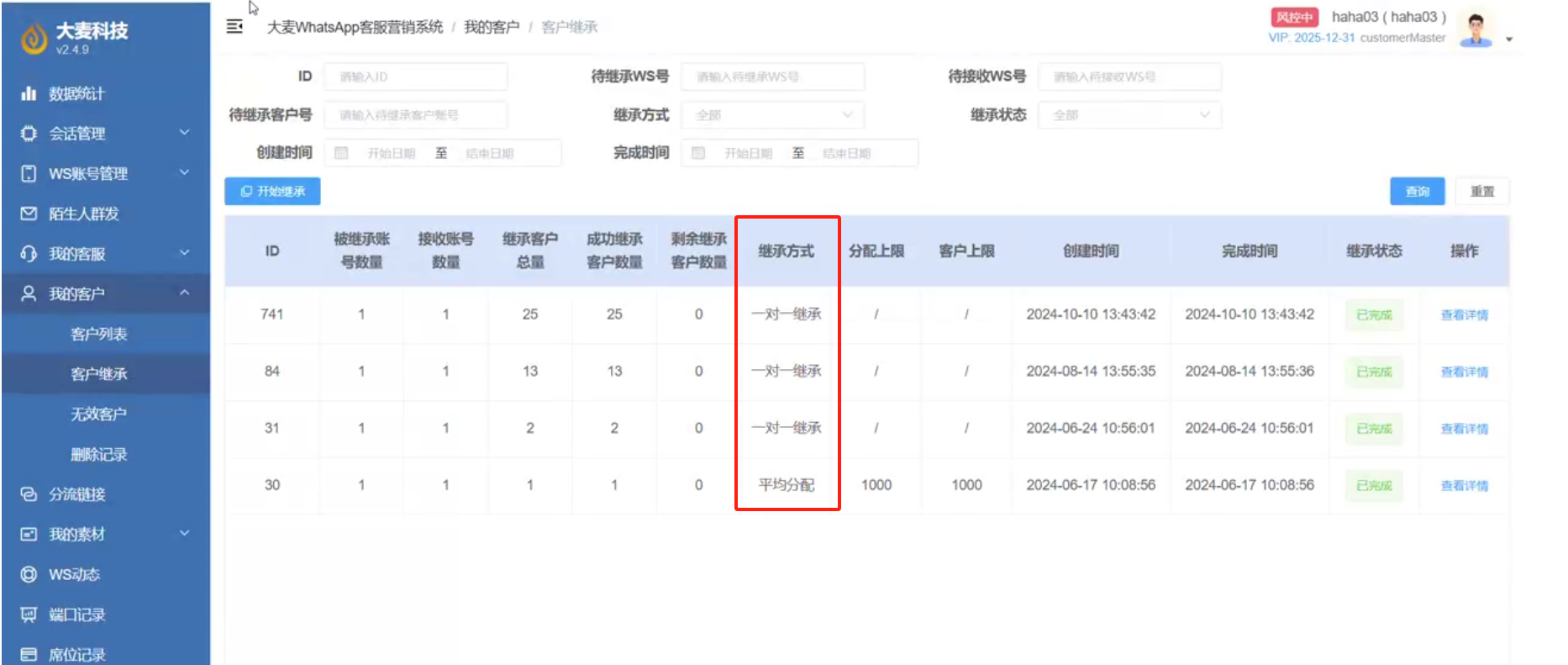The height and width of the screenshot is (665, 1568).
Task: Click the 我的素材 image icon
Action: pyautogui.click(x=29, y=534)
